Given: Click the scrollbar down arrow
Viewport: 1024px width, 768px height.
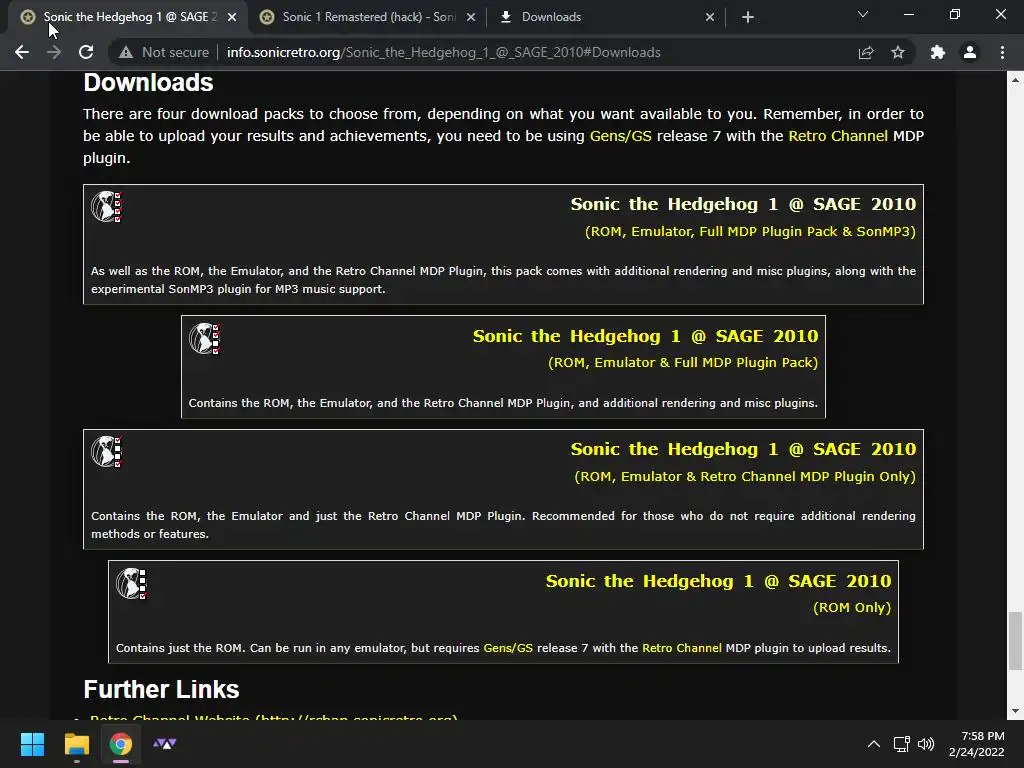Looking at the screenshot, I should [1015, 711].
